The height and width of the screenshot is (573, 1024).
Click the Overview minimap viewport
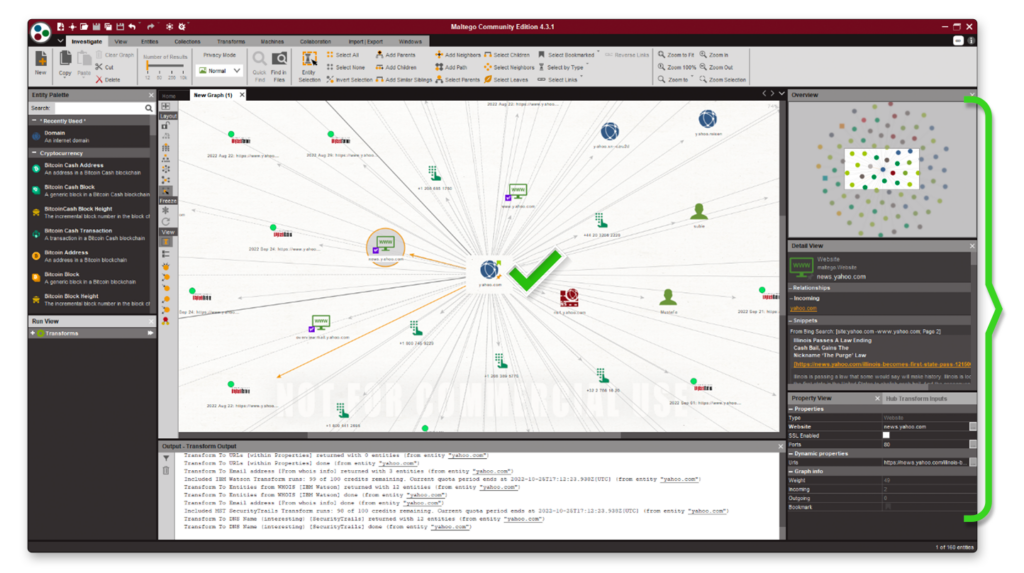pos(882,169)
